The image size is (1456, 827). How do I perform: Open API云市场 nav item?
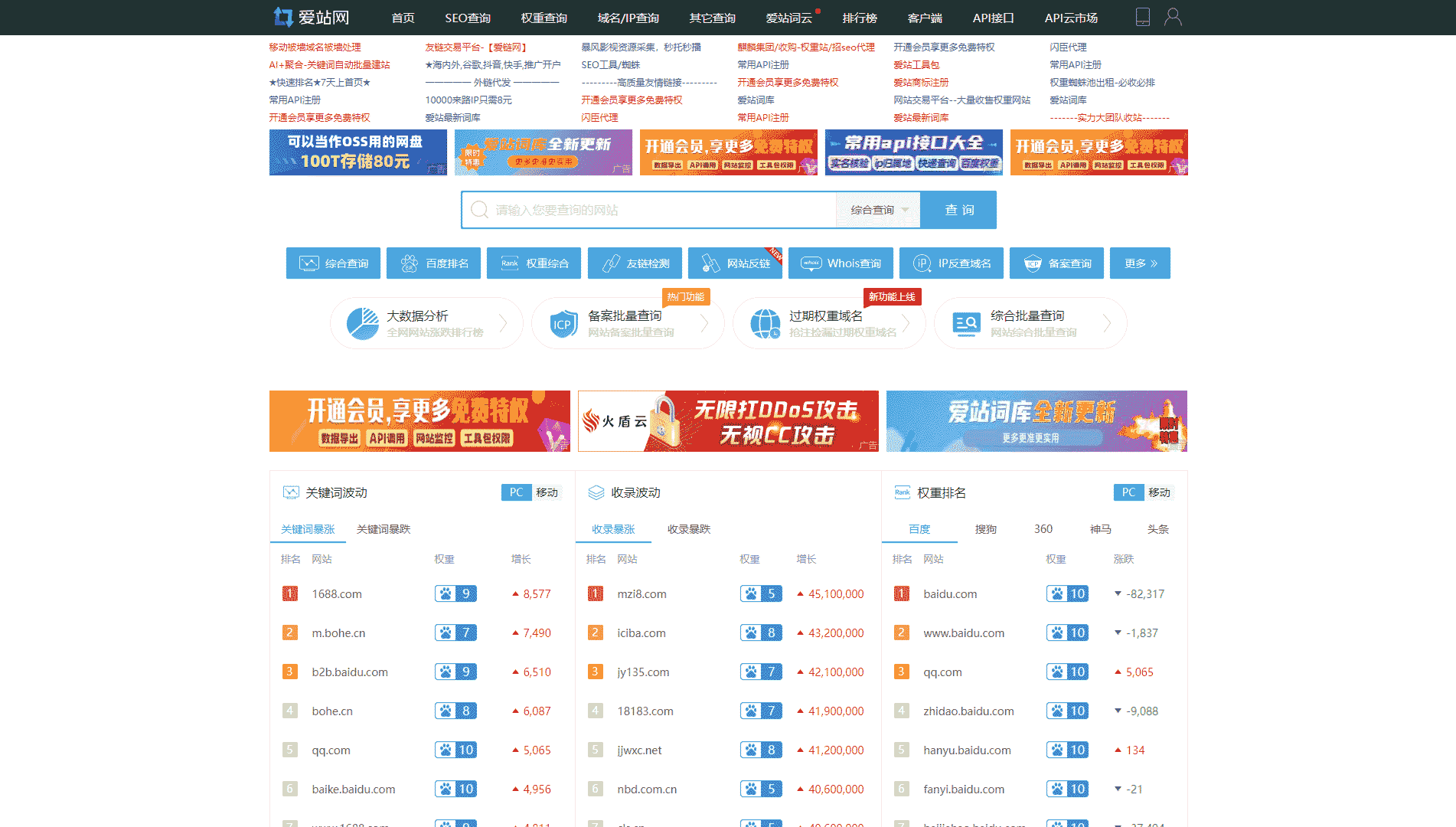pyautogui.click(x=1071, y=18)
